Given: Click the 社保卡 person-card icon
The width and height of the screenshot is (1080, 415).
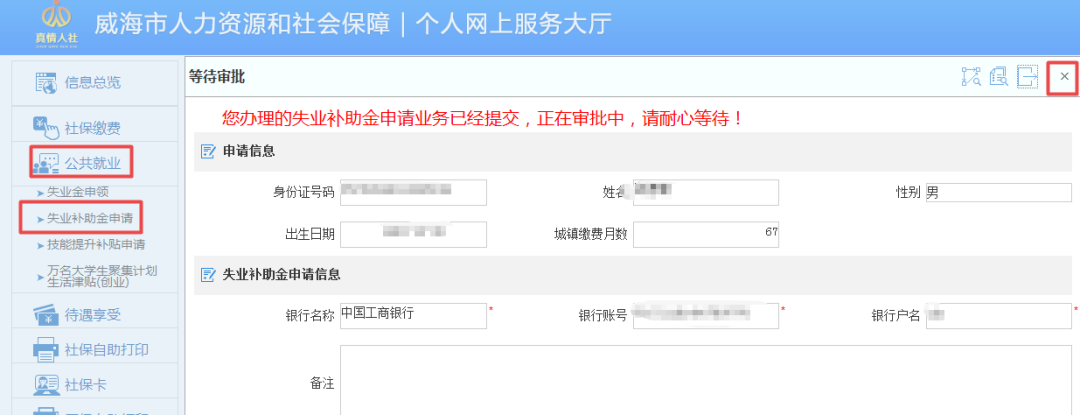Looking at the screenshot, I should click(46, 385).
